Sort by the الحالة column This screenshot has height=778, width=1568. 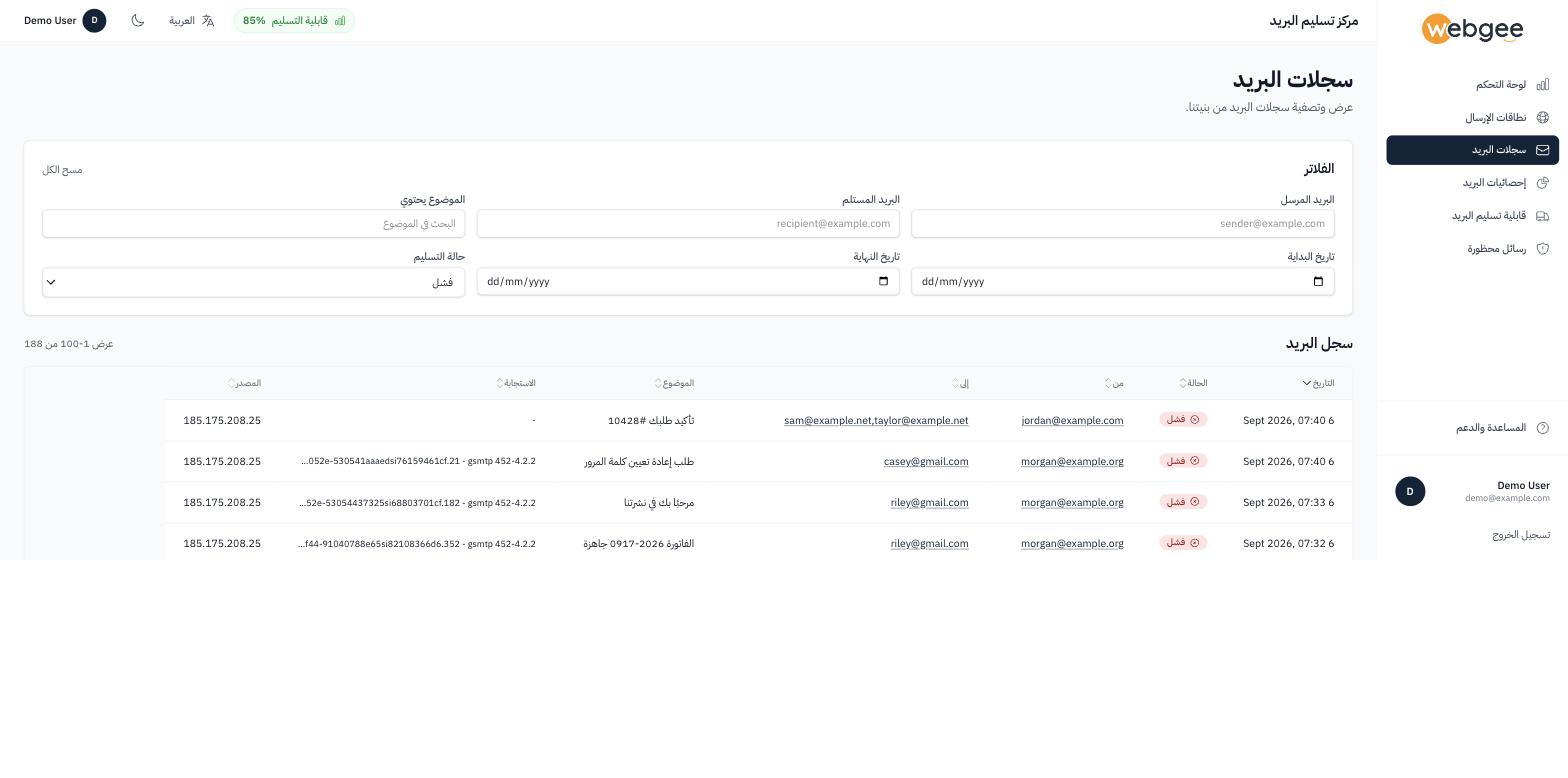tap(1193, 384)
